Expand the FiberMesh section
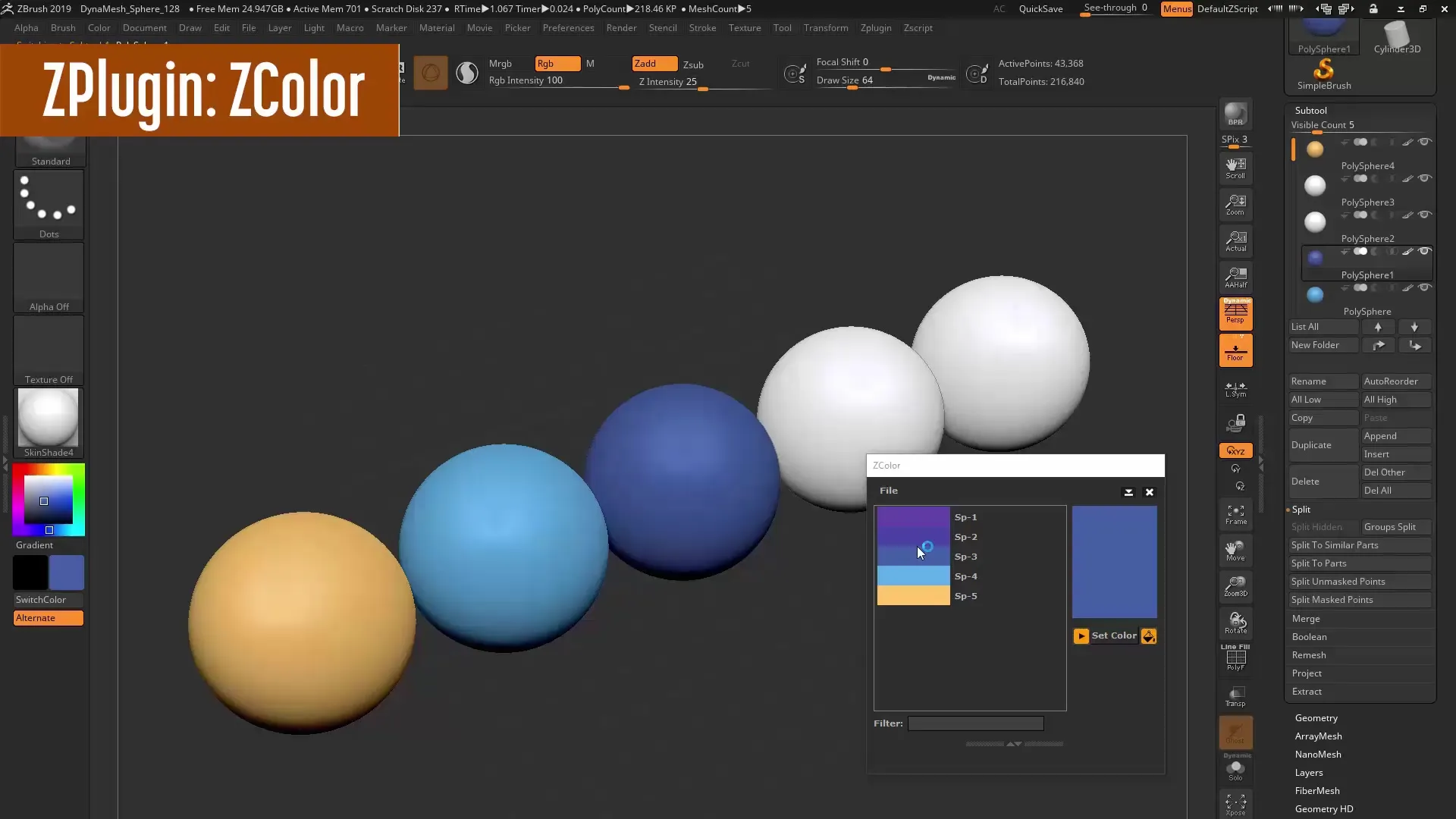Viewport: 1456px width, 819px height. pos(1317,791)
